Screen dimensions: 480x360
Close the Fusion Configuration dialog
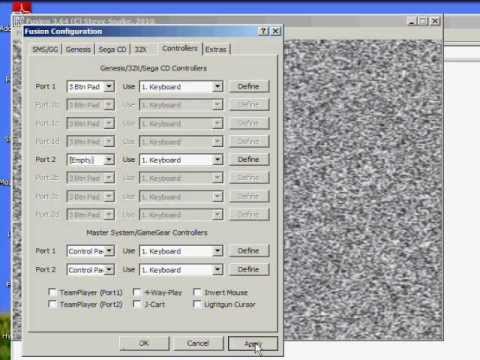pyautogui.click(x=276, y=31)
